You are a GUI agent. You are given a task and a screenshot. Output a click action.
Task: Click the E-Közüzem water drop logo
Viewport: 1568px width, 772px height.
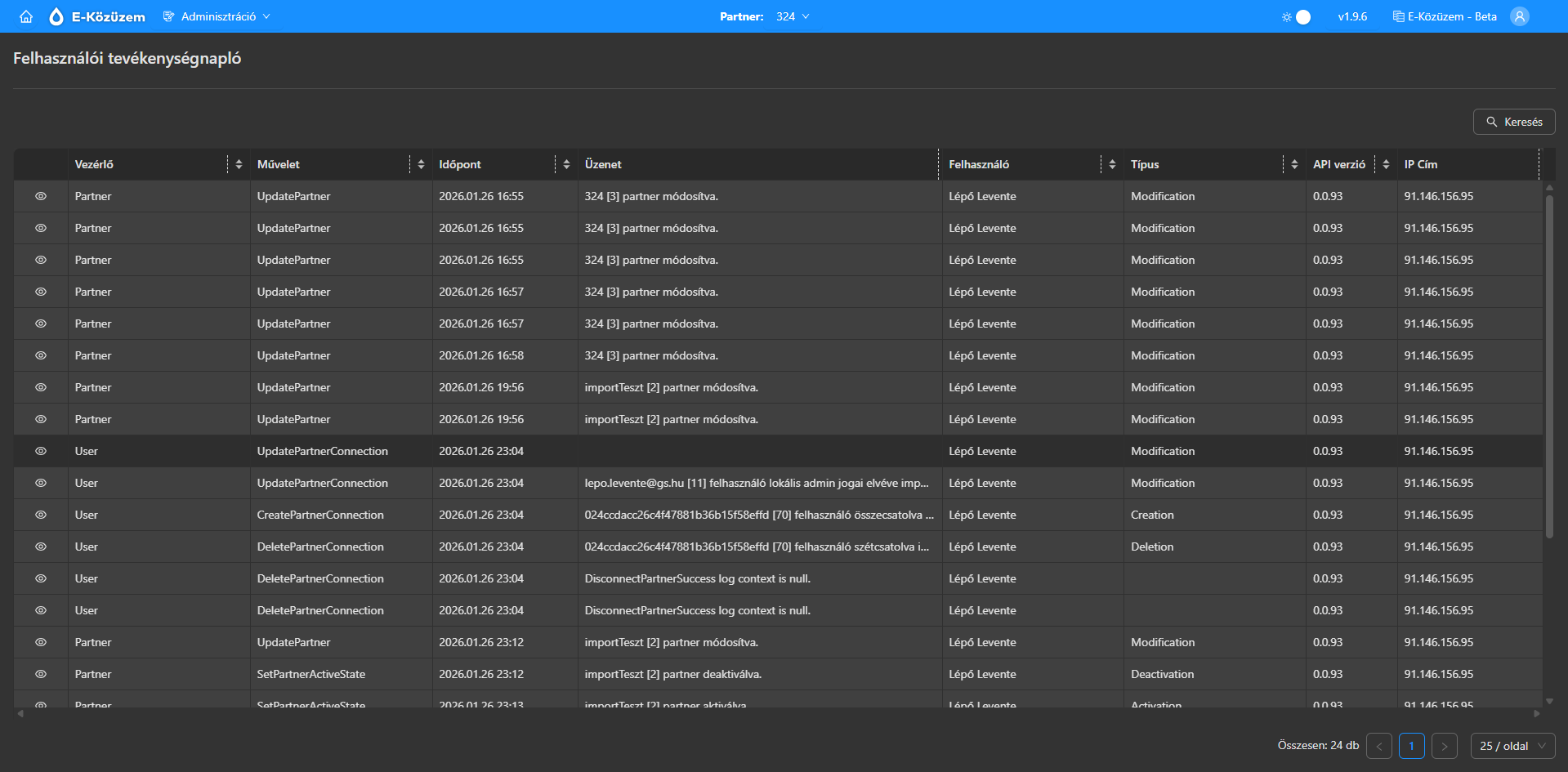[56, 16]
